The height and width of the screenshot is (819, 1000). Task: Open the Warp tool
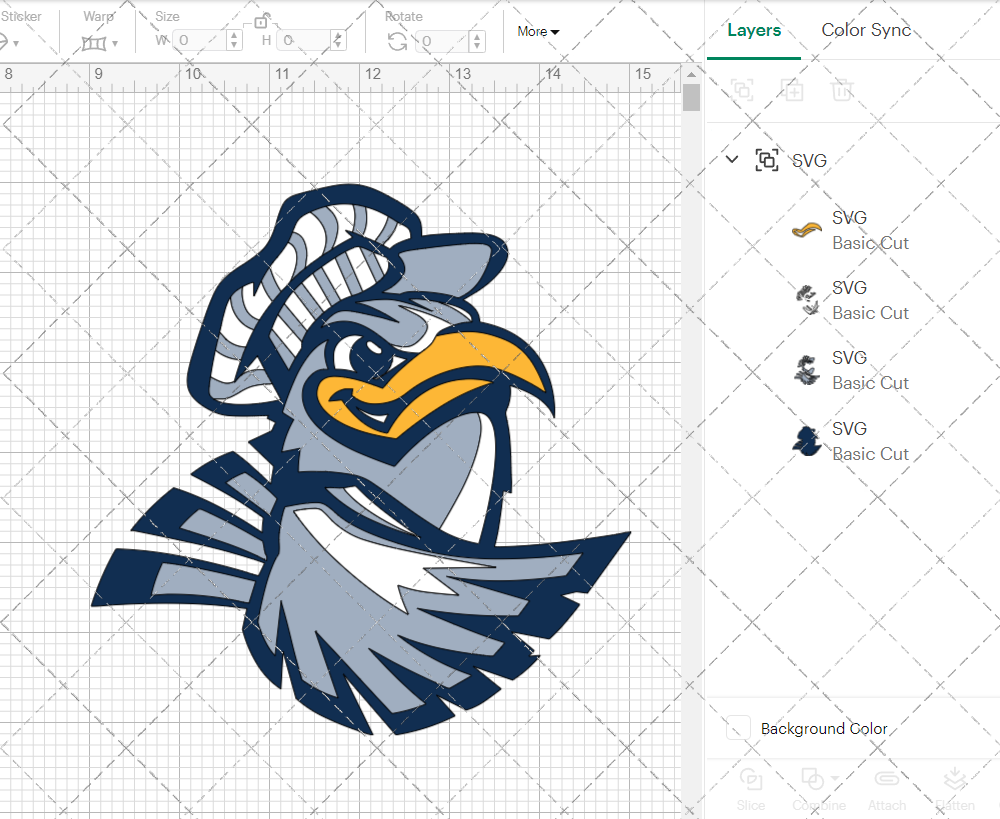95,44
